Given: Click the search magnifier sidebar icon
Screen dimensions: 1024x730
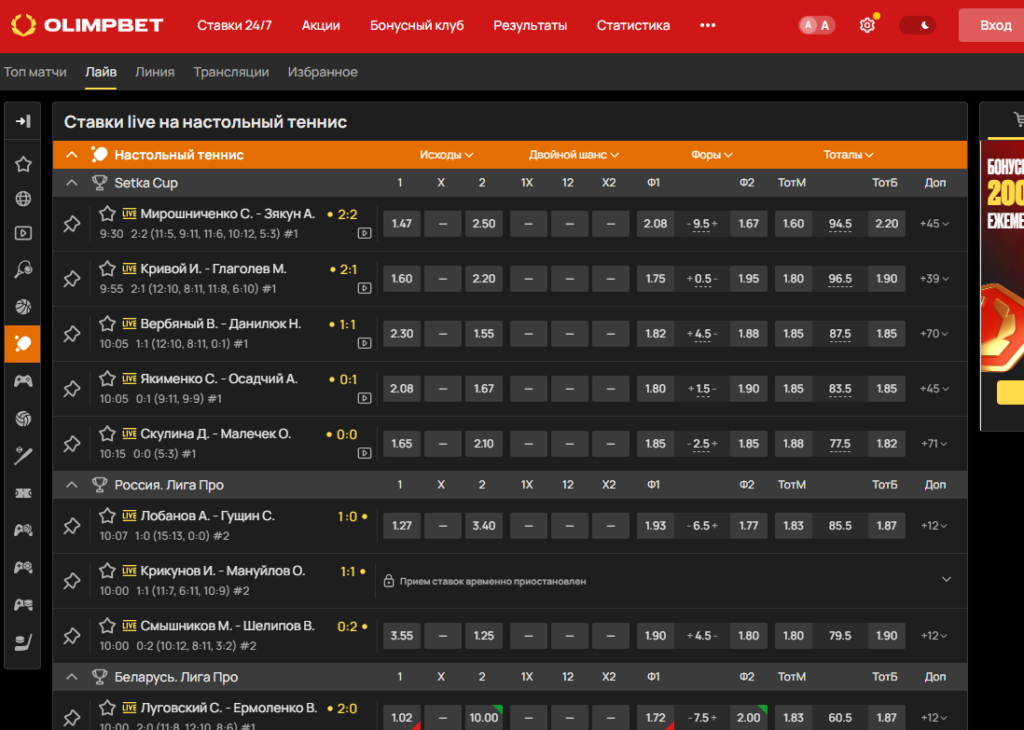Looking at the screenshot, I should tap(23, 269).
